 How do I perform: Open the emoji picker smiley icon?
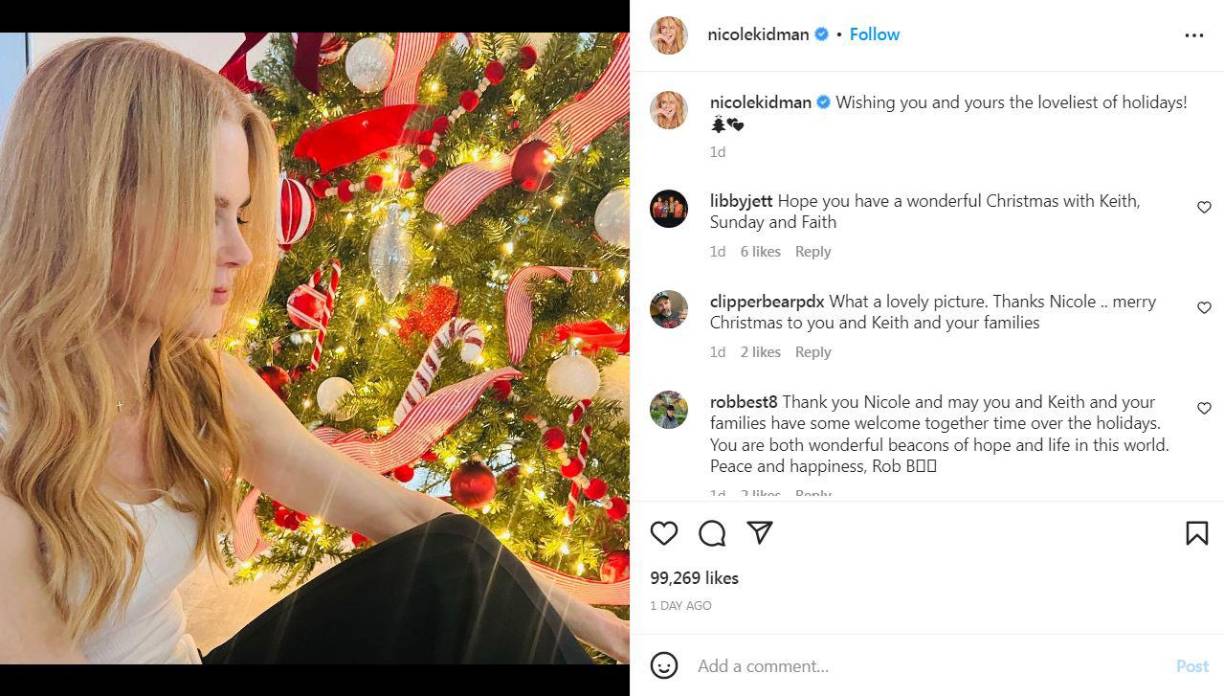[665, 665]
